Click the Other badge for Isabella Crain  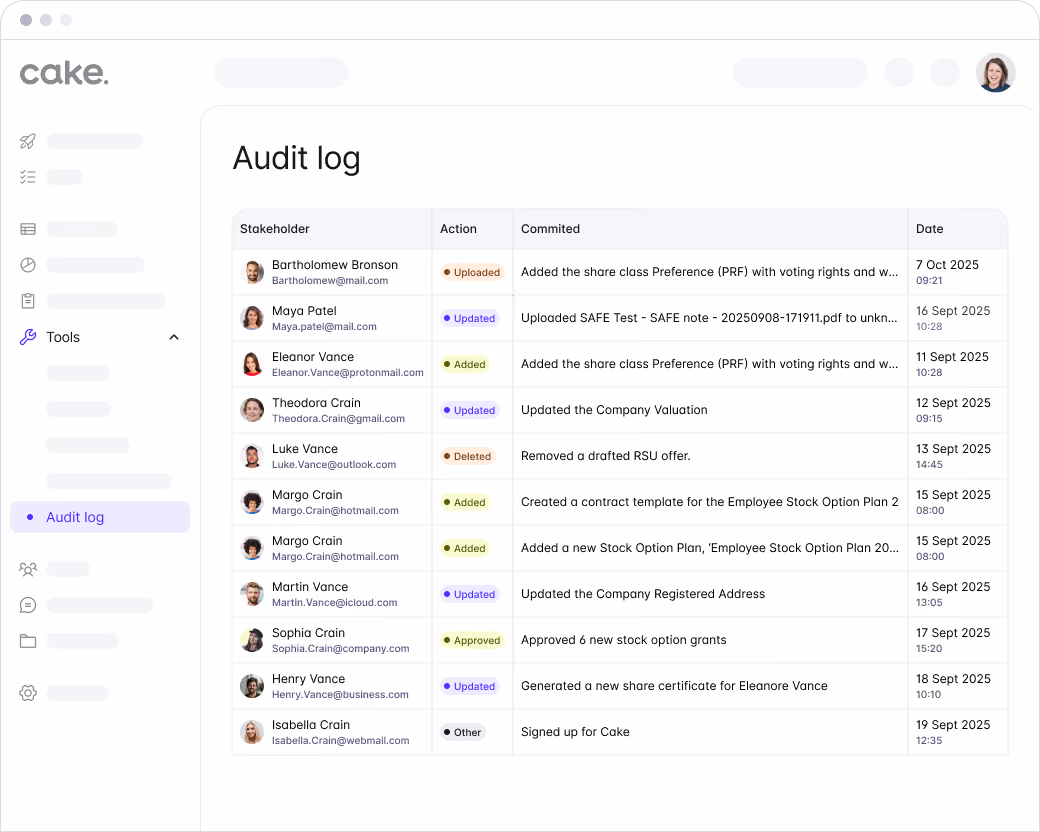(x=463, y=732)
